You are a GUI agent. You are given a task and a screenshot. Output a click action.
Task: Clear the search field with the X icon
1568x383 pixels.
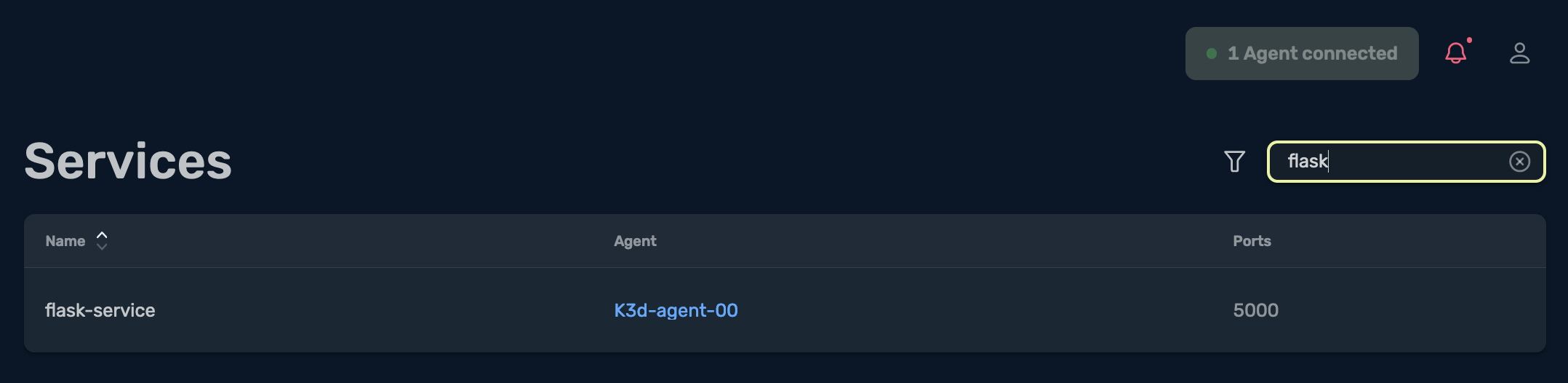pyautogui.click(x=1519, y=162)
